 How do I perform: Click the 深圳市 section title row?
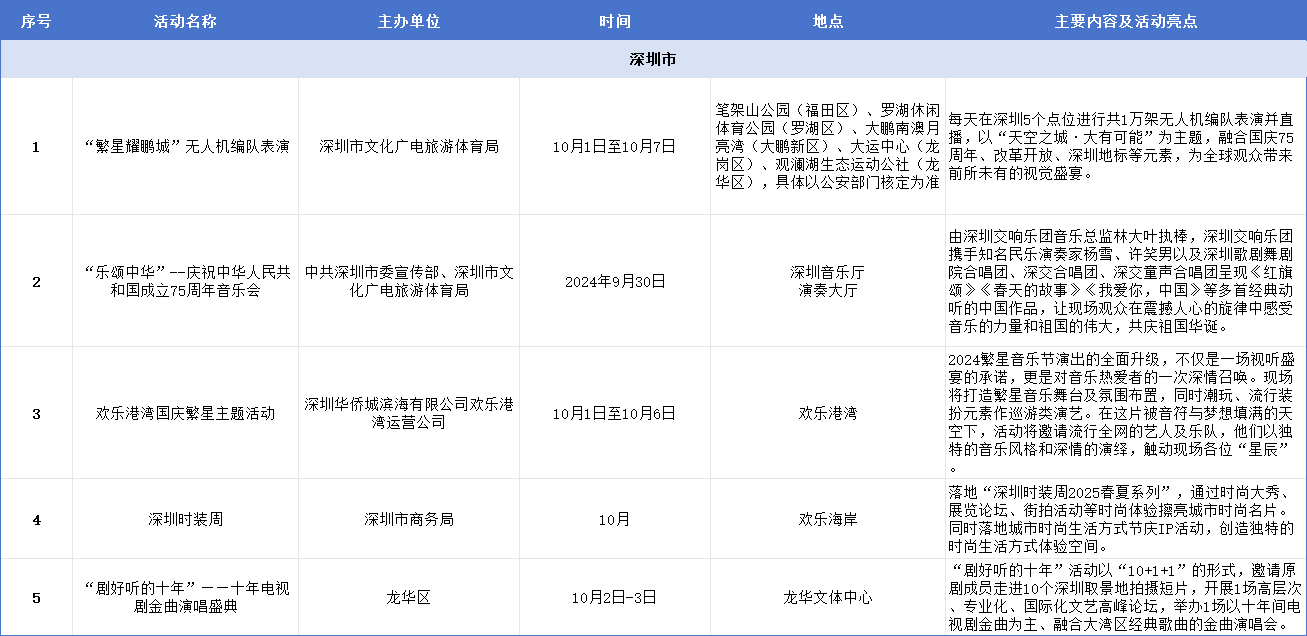pyautogui.click(x=653, y=60)
